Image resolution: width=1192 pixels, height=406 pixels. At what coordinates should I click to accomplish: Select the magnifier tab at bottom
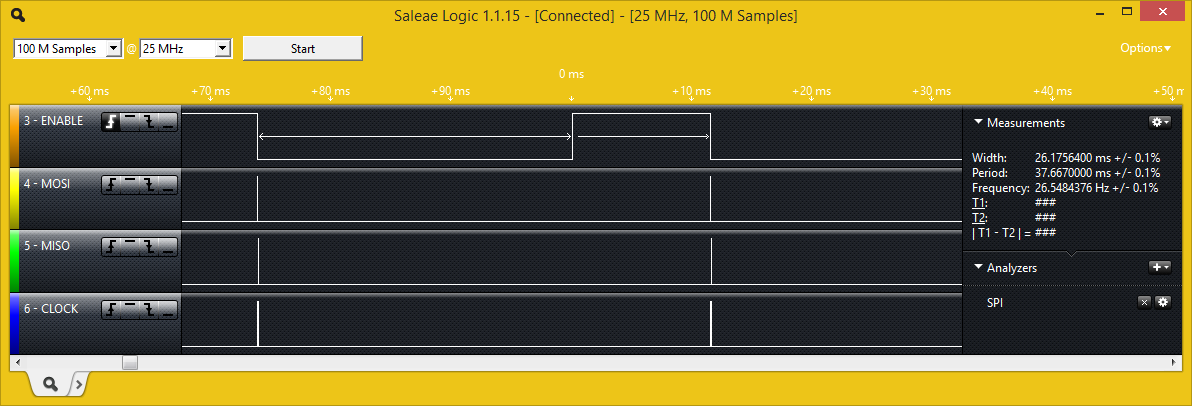[x=51, y=385]
